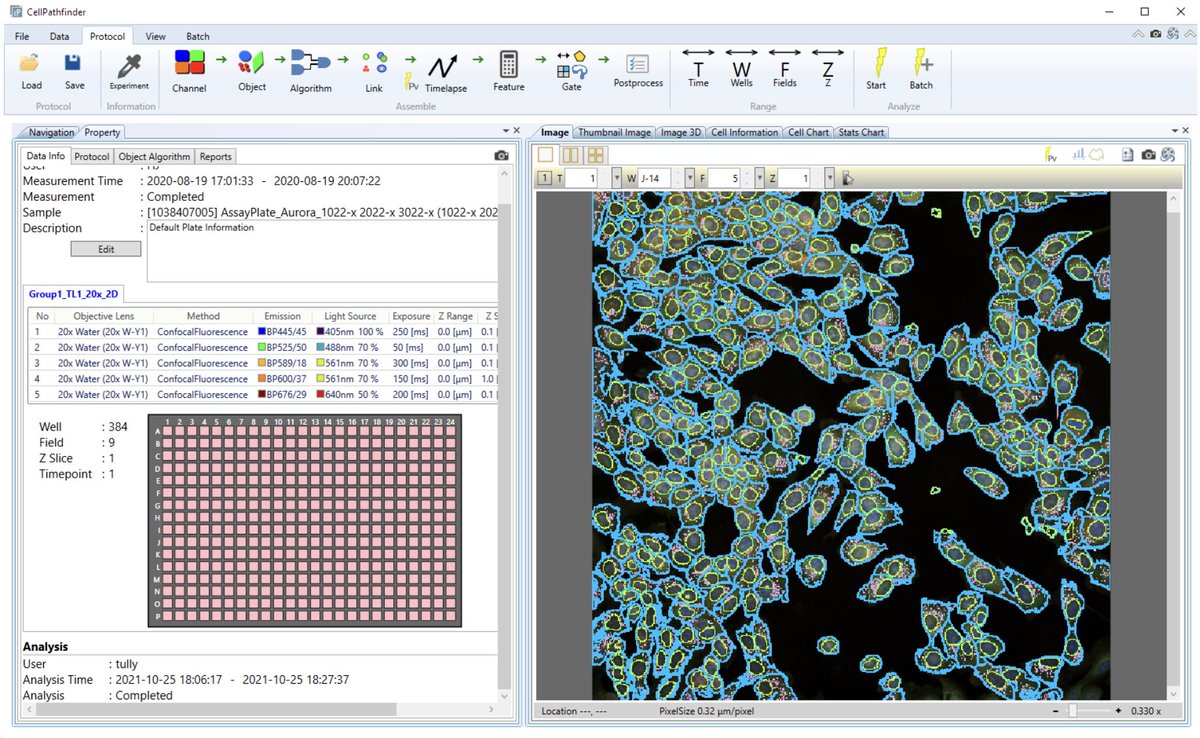Click the Experiment eyedropper icon
The image size is (1200, 738).
129,69
